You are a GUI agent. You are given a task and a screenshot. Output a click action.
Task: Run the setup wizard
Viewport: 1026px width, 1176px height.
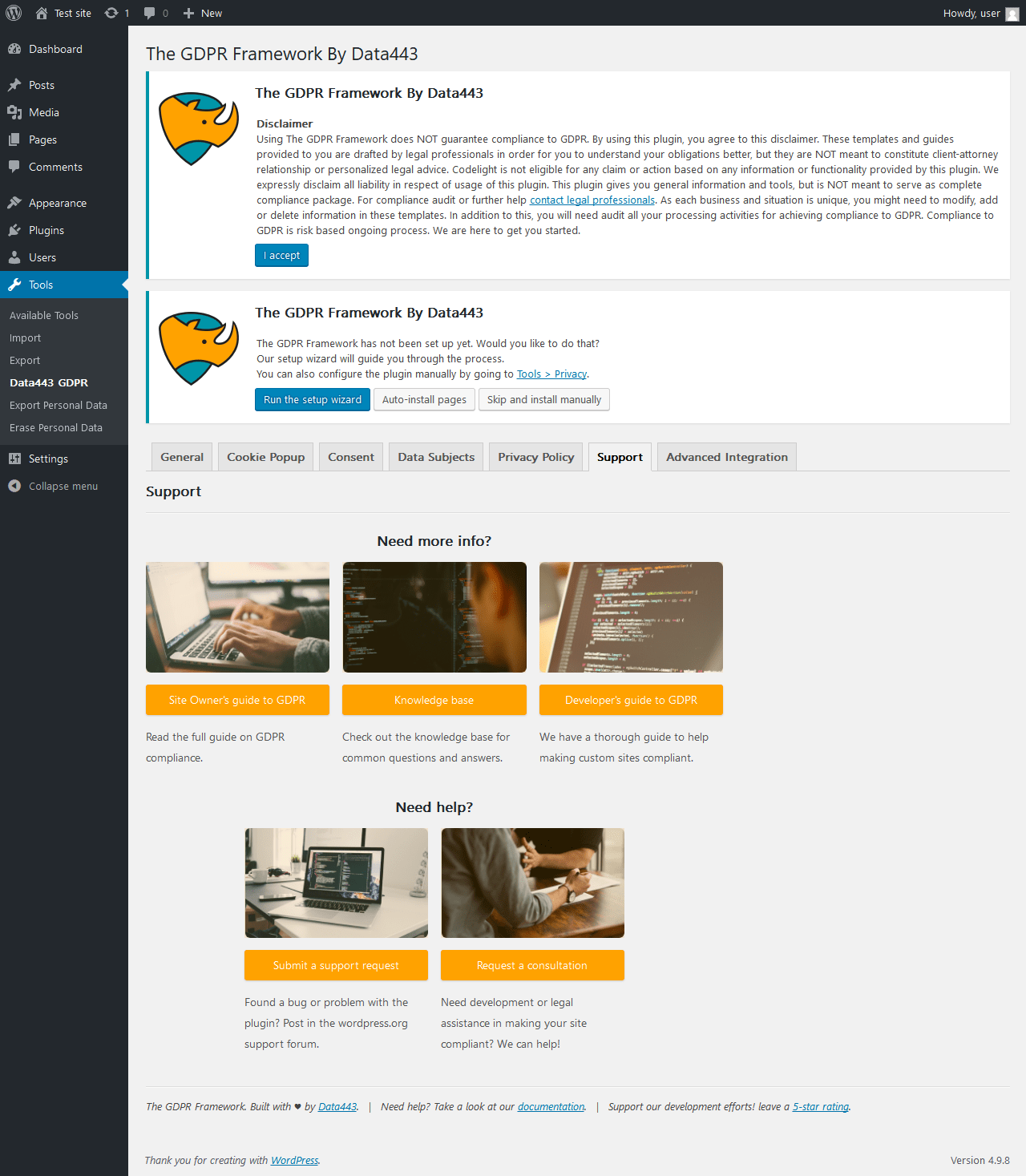313,399
